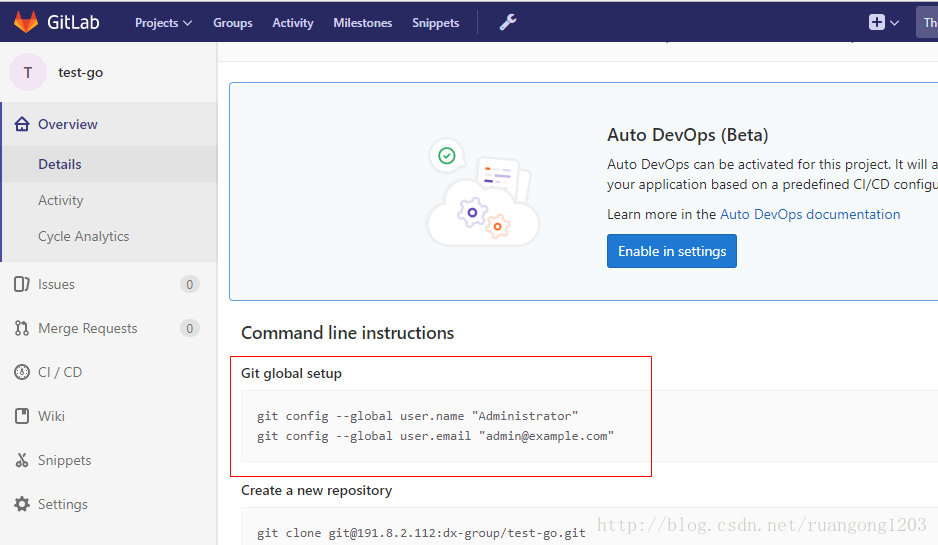Open CI / CD in the sidebar
The height and width of the screenshot is (545, 938).
60,372
